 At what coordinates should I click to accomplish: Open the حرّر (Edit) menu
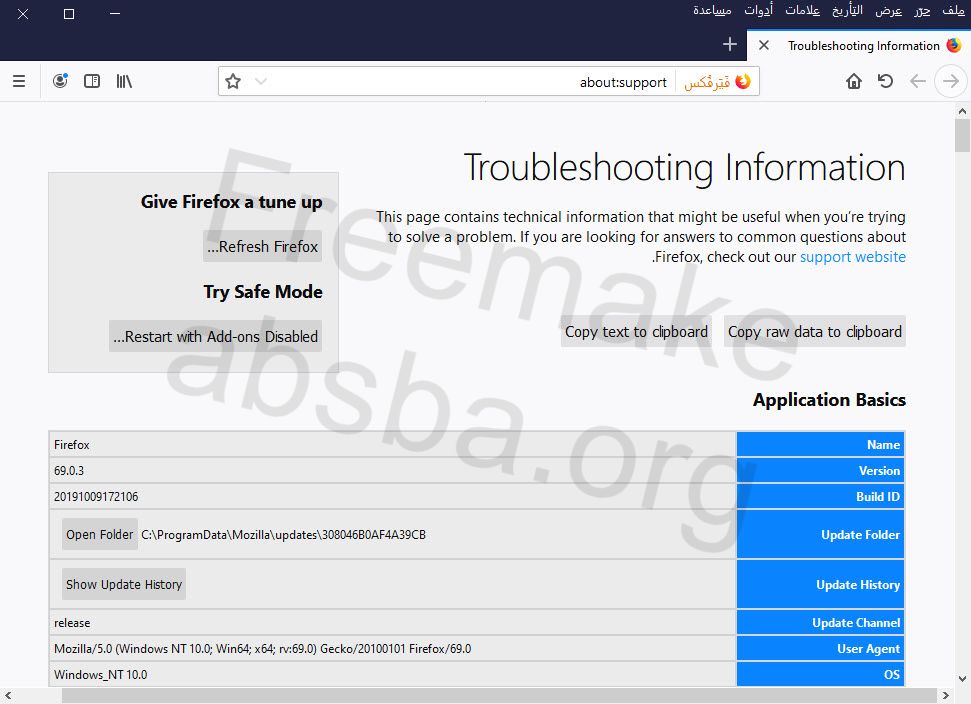tap(922, 10)
